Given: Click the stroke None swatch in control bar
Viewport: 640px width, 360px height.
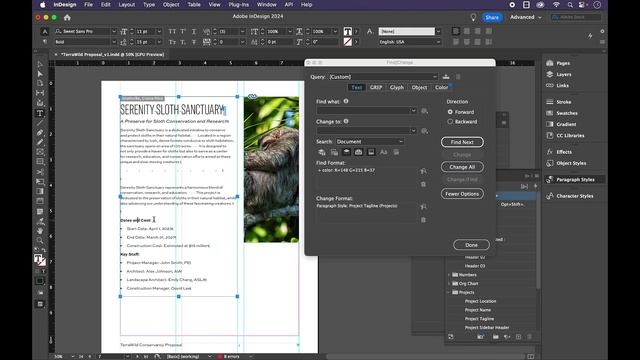Looking at the screenshot, I should click(348, 42).
